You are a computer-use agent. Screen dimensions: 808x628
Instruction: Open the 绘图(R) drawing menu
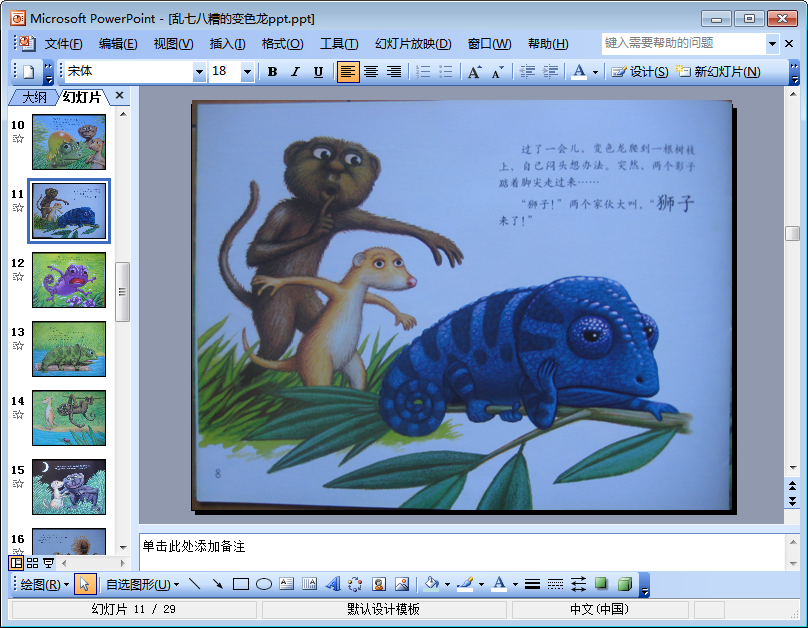click(x=44, y=584)
